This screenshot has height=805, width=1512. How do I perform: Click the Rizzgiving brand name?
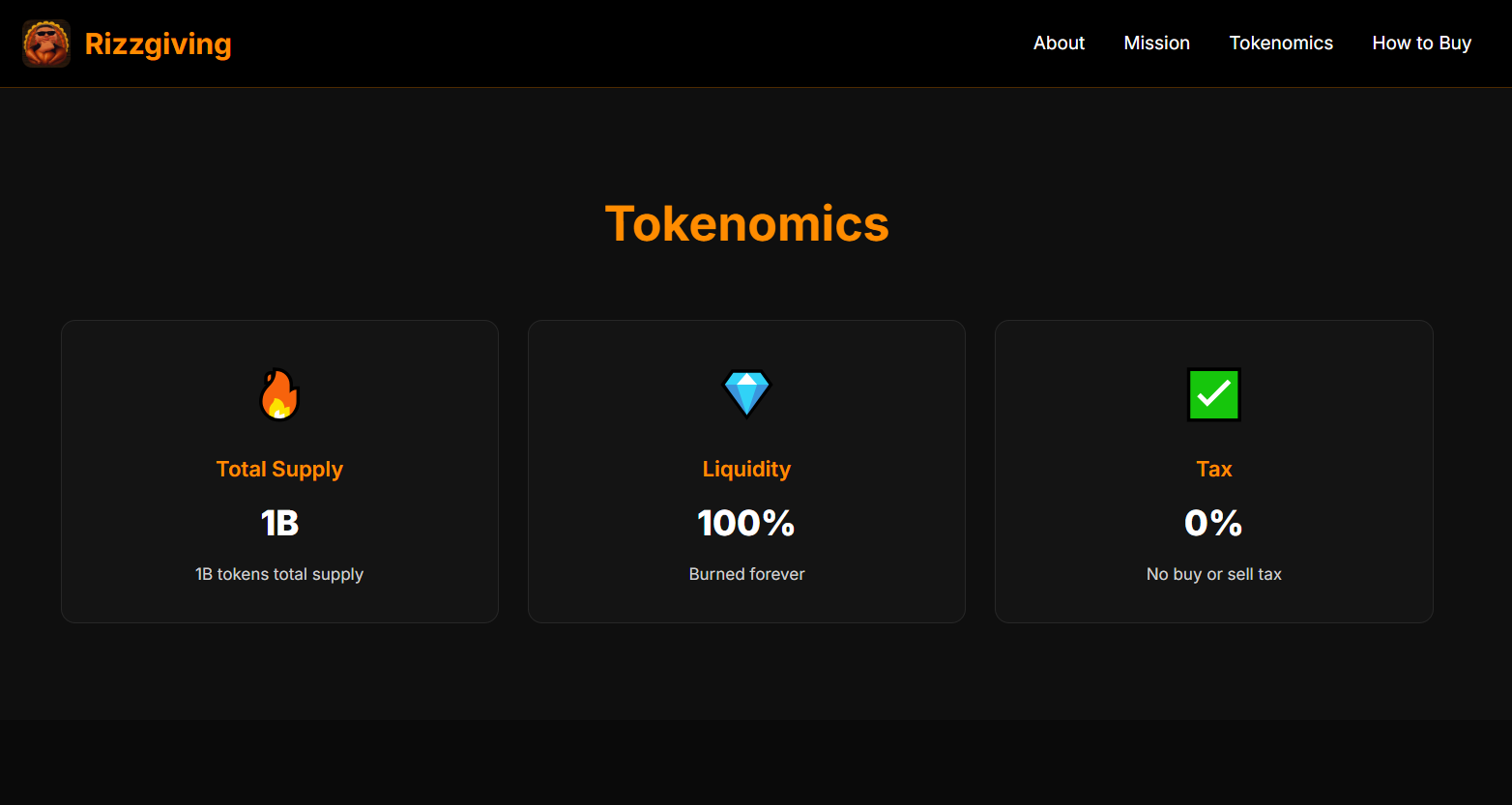pyautogui.click(x=159, y=43)
